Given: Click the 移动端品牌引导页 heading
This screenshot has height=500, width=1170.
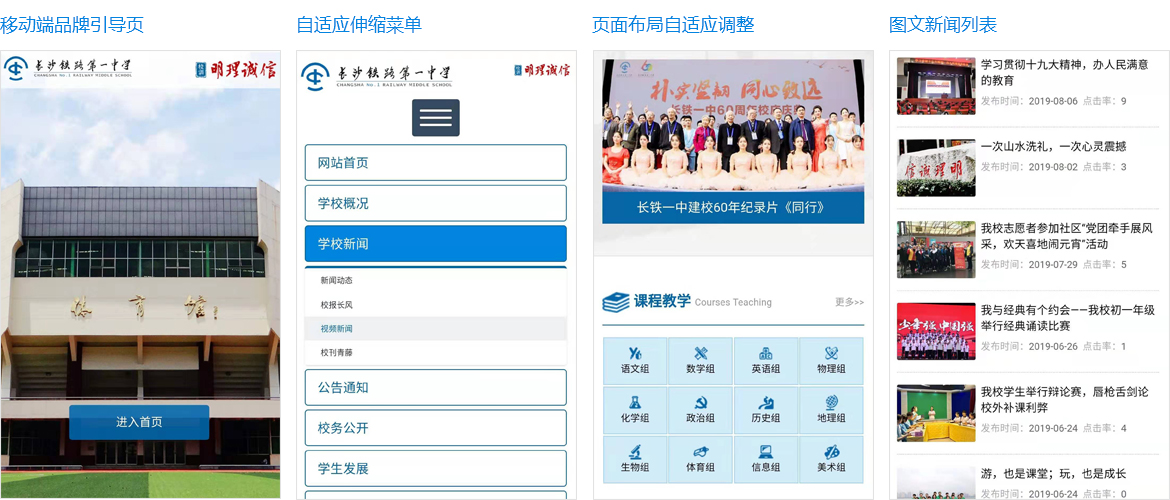Looking at the screenshot, I should pyautogui.click(x=72, y=25).
